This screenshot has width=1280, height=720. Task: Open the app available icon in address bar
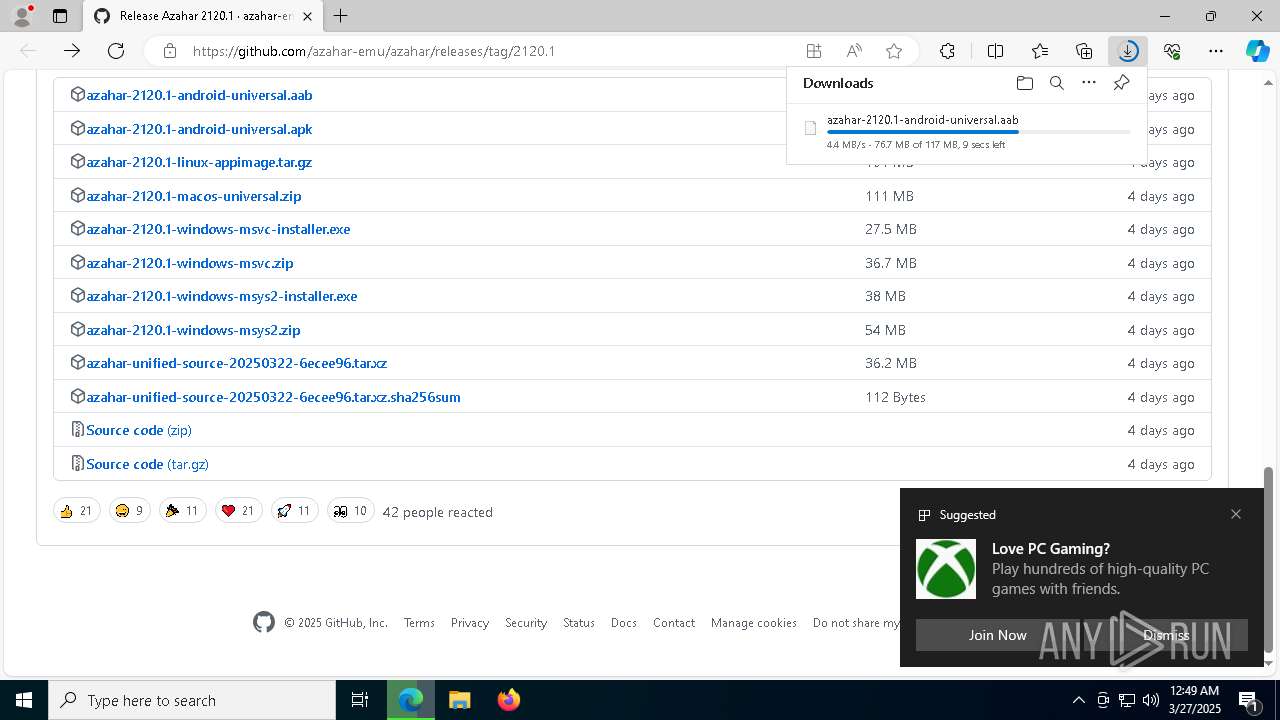pos(814,51)
